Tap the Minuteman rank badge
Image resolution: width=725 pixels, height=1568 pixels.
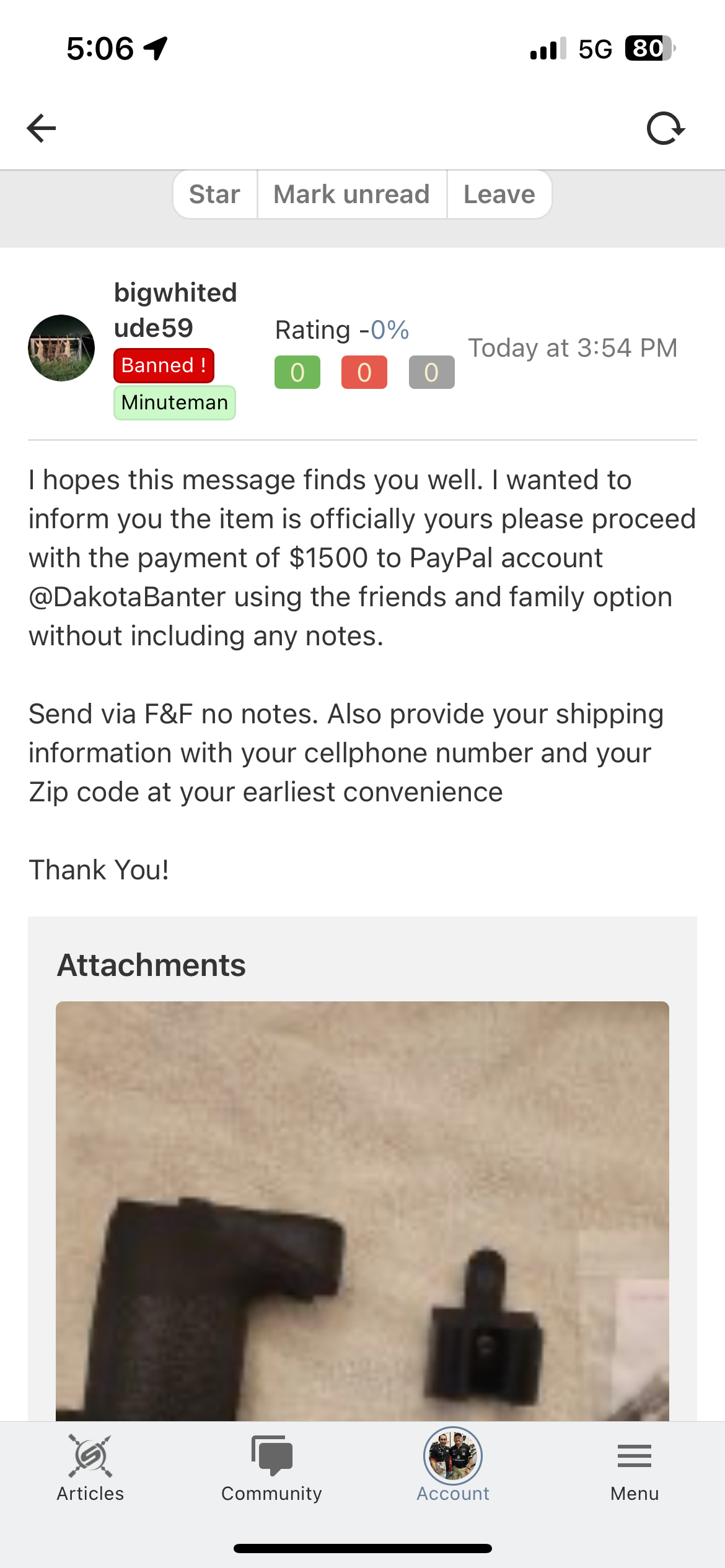pos(175,403)
